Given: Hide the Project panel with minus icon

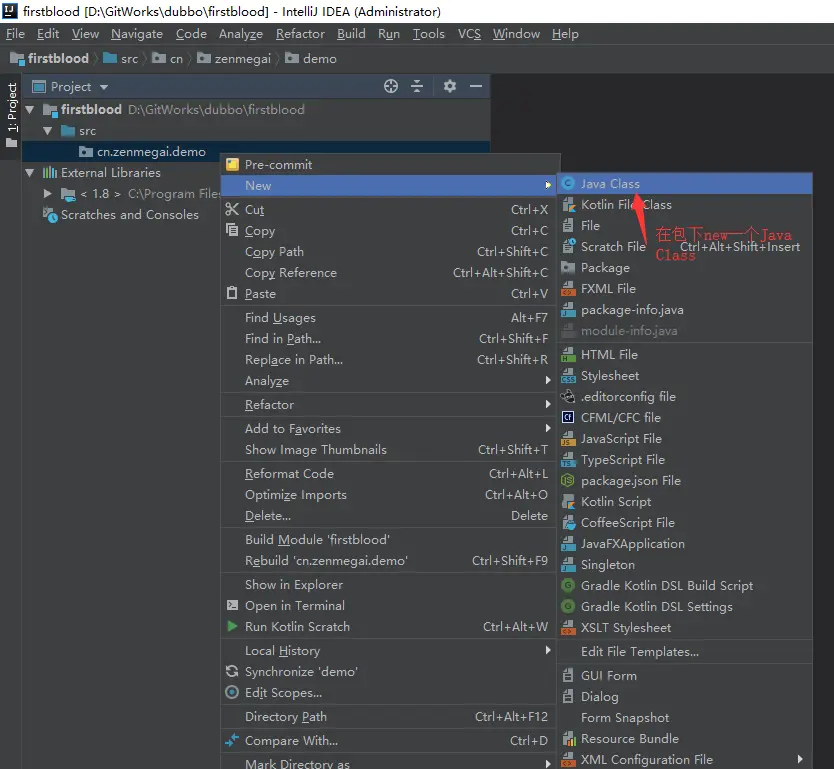Looking at the screenshot, I should click(x=476, y=86).
